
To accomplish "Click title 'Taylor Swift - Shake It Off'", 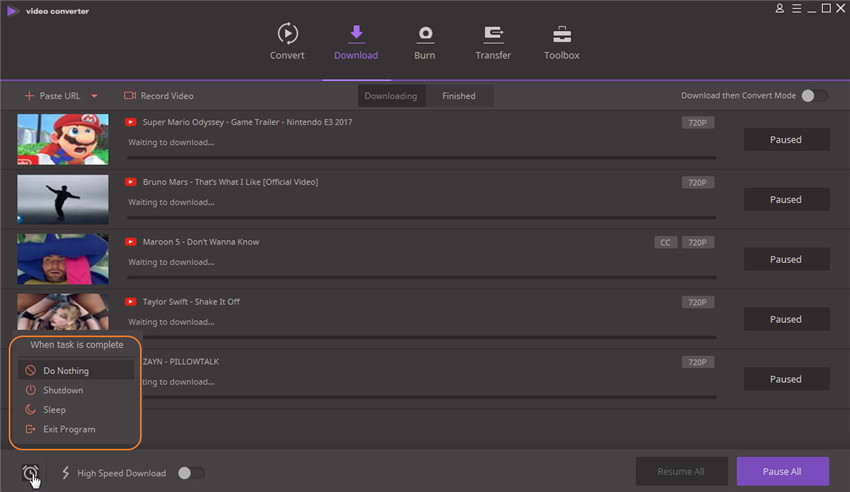I will 191,302.
